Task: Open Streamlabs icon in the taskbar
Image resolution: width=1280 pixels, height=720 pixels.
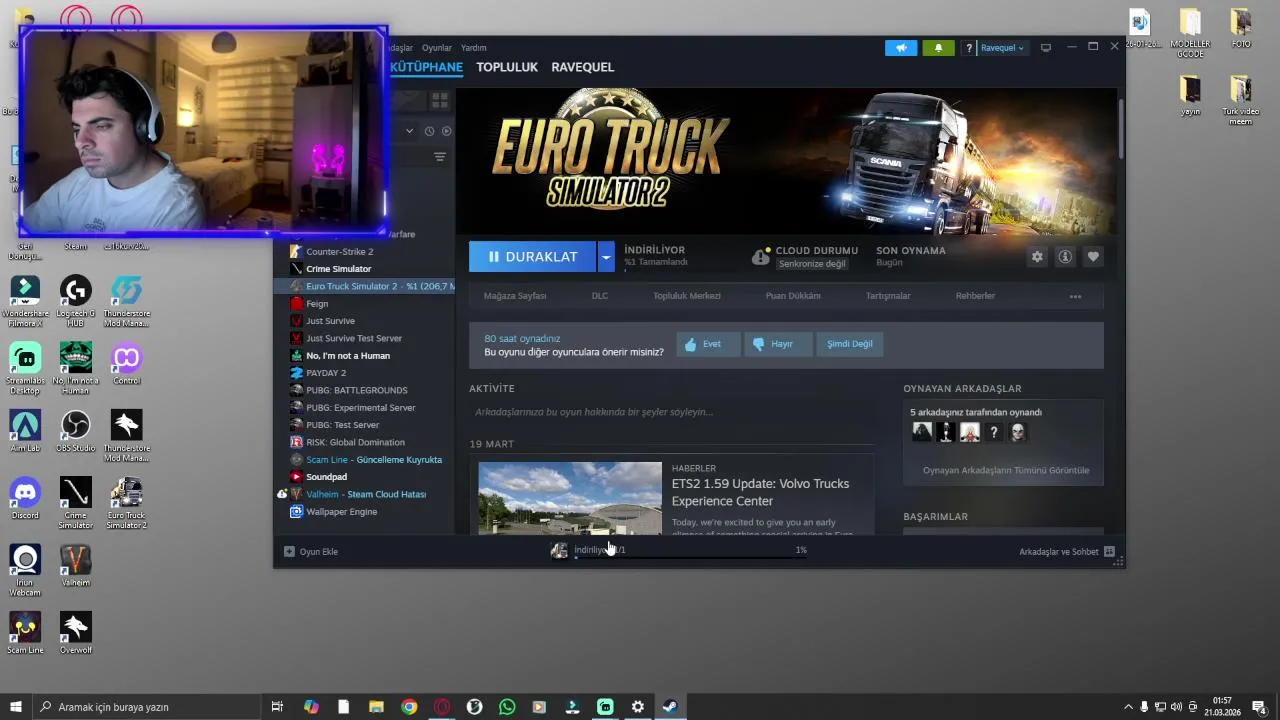Action: point(605,707)
